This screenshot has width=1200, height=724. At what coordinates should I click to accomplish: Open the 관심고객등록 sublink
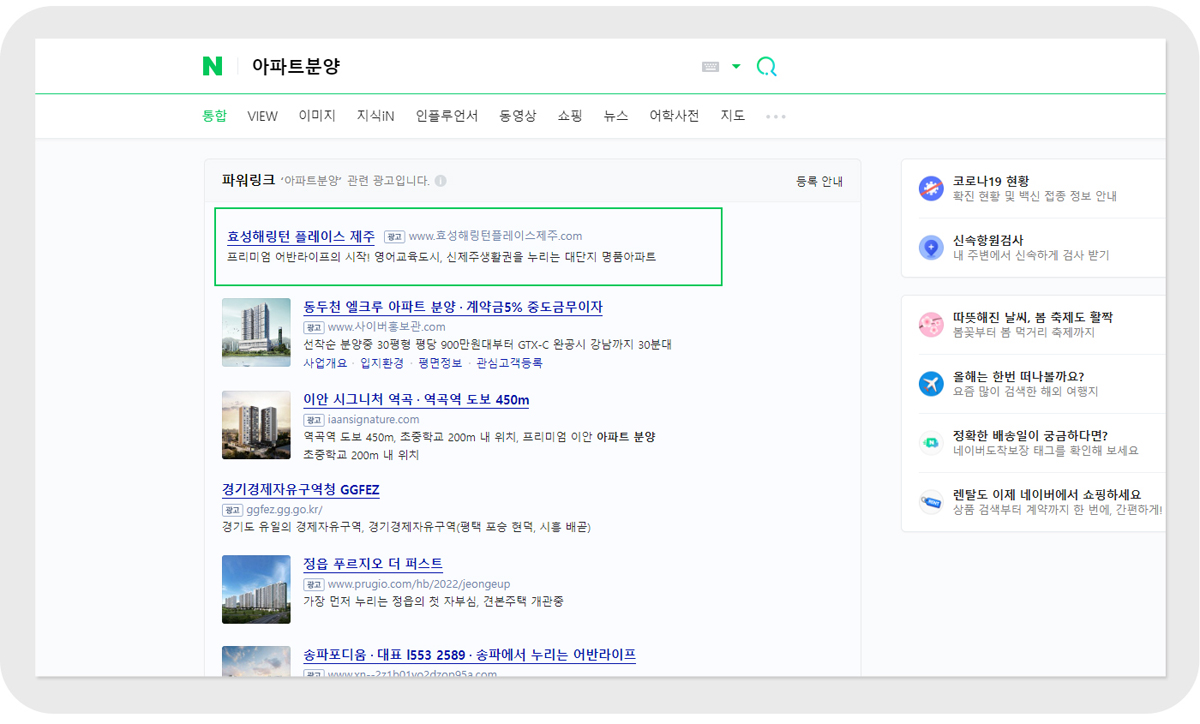509,363
